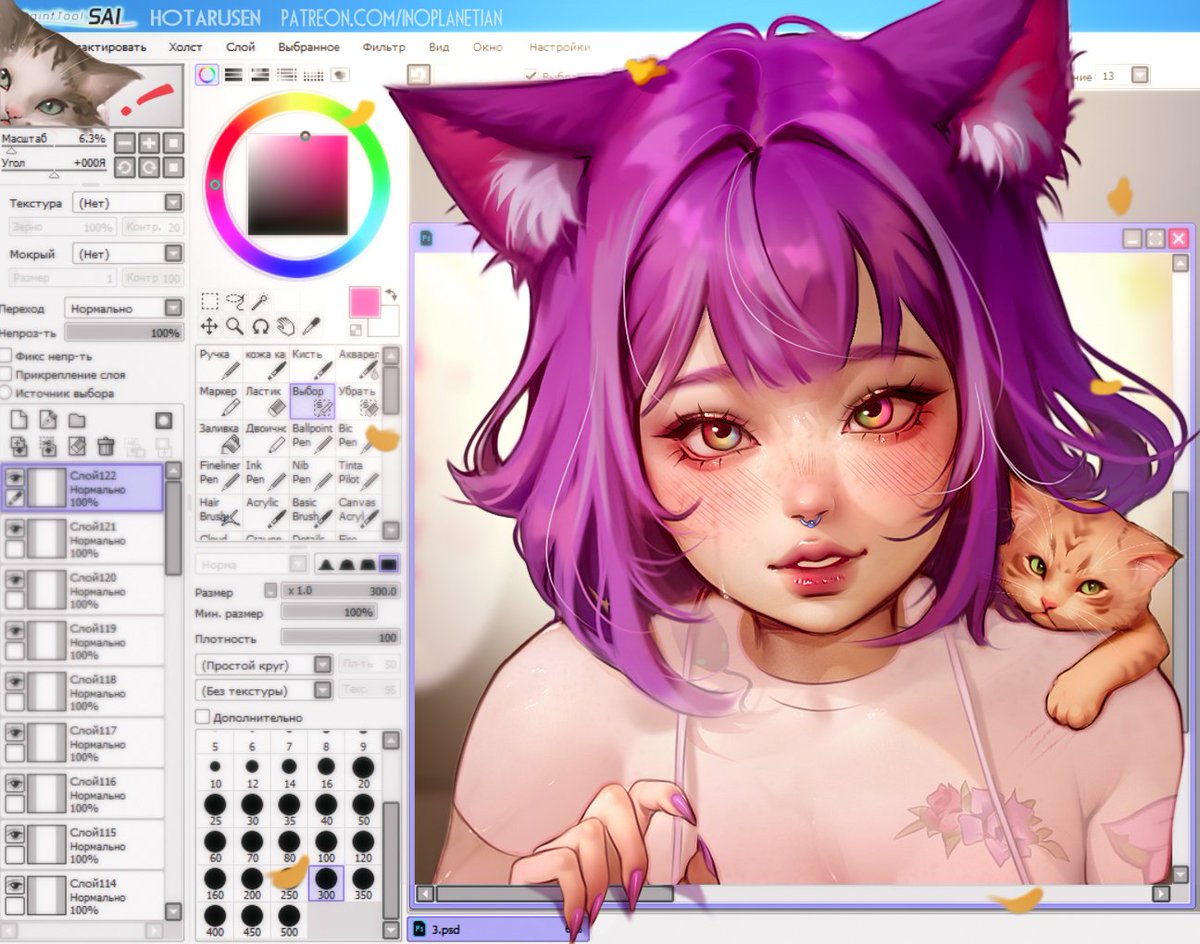This screenshot has height=944, width=1200.
Task: Open the Текстура dropdown
Action: pyautogui.click(x=128, y=203)
